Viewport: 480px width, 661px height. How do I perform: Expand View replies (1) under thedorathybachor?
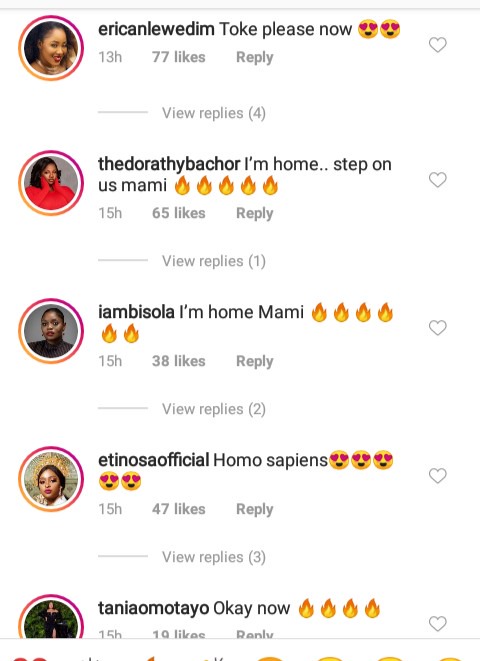click(214, 261)
